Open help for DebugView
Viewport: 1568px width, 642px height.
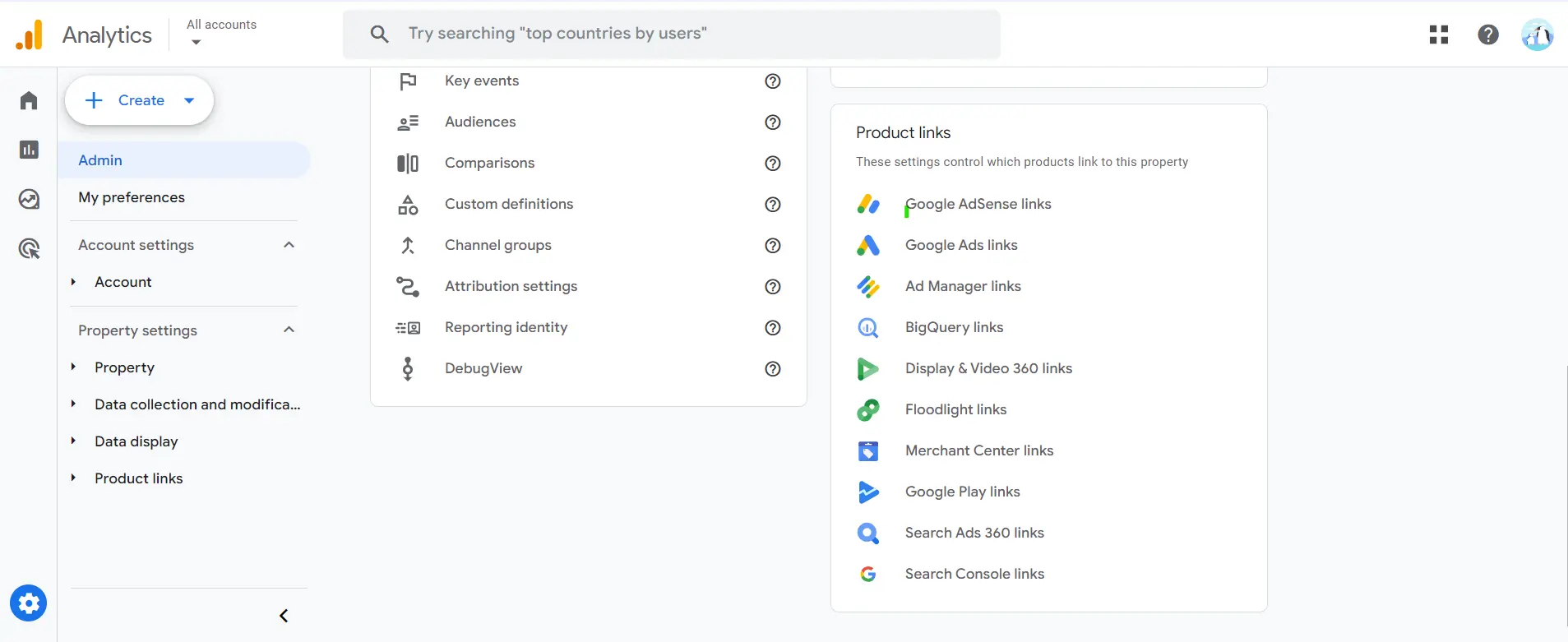pyautogui.click(x=773, y=368)
